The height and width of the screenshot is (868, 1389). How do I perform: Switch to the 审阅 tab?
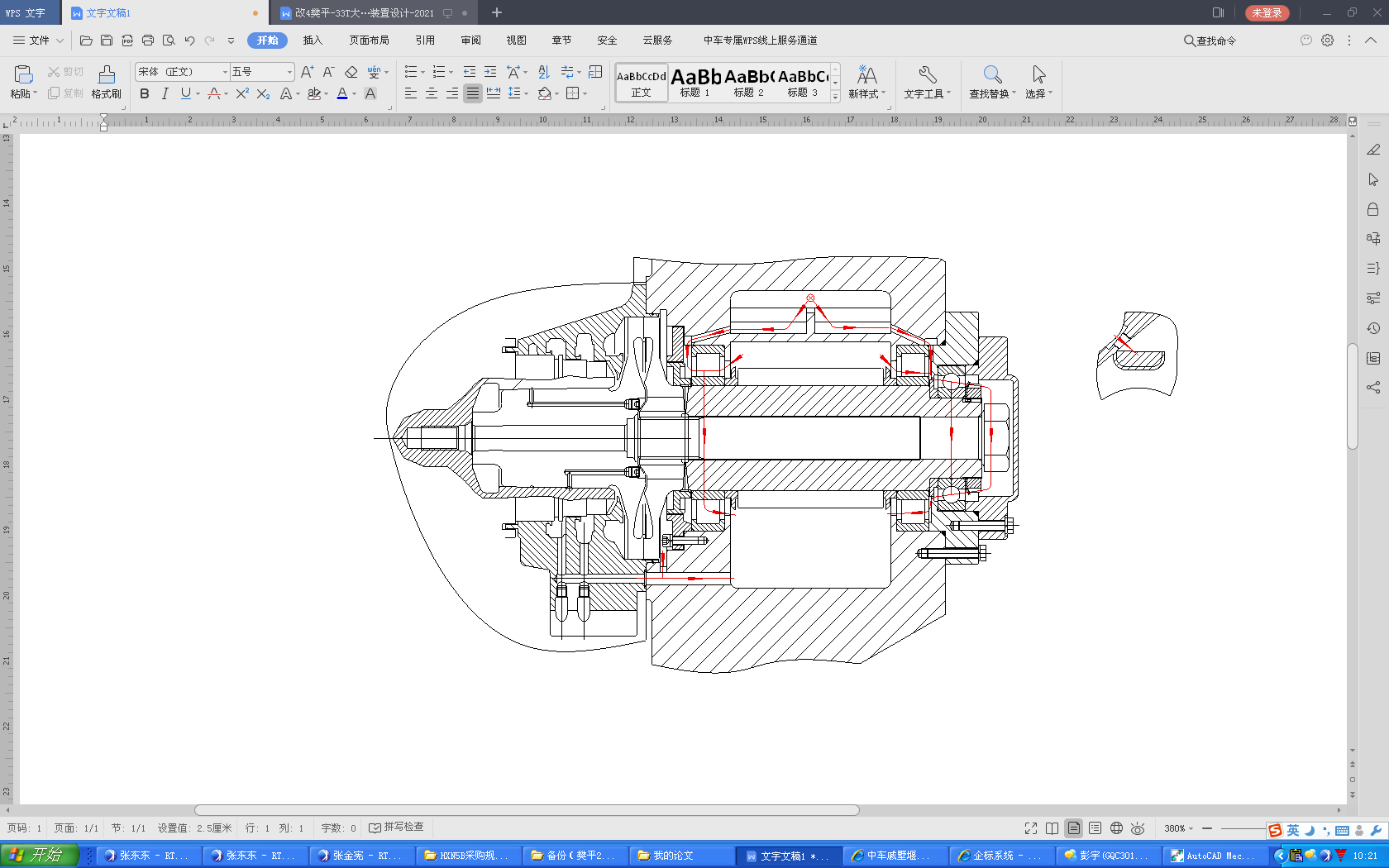(470, 41)
